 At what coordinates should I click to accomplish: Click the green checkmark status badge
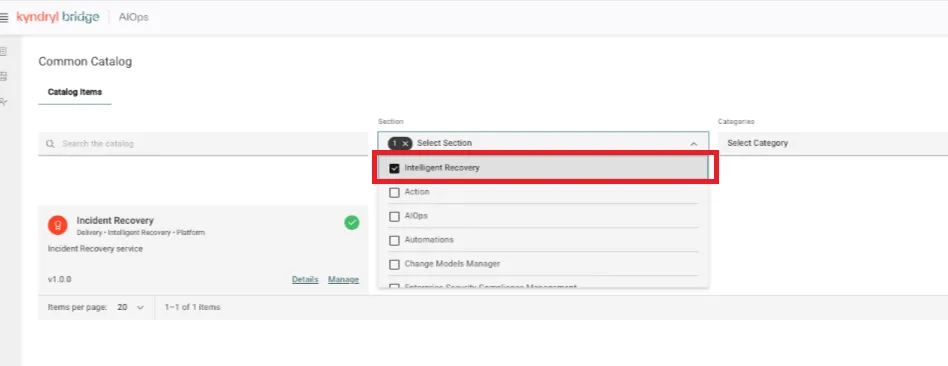coord(352,223)
